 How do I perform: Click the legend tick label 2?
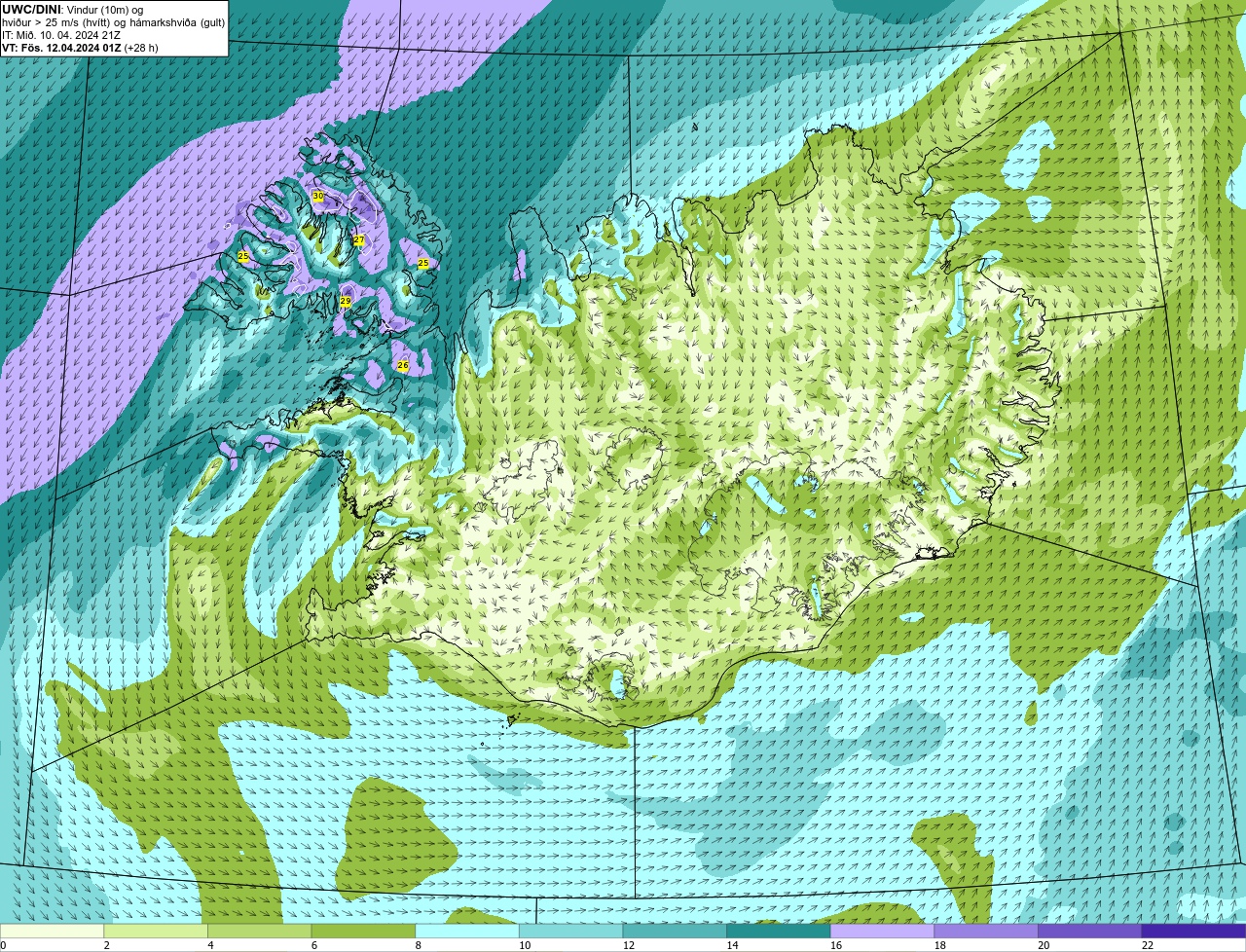point(106,945)
